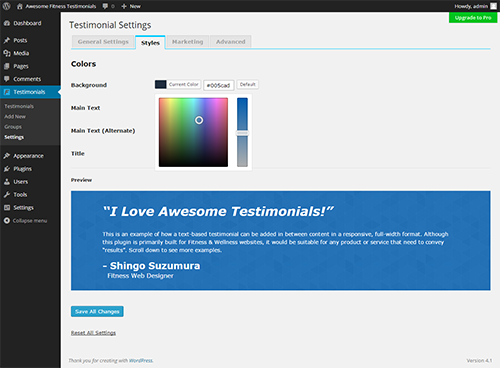Image resolution: width=500 pixels, height=368 pixels.
Task: Switch to General Settings tab
Action: (103, 42)
